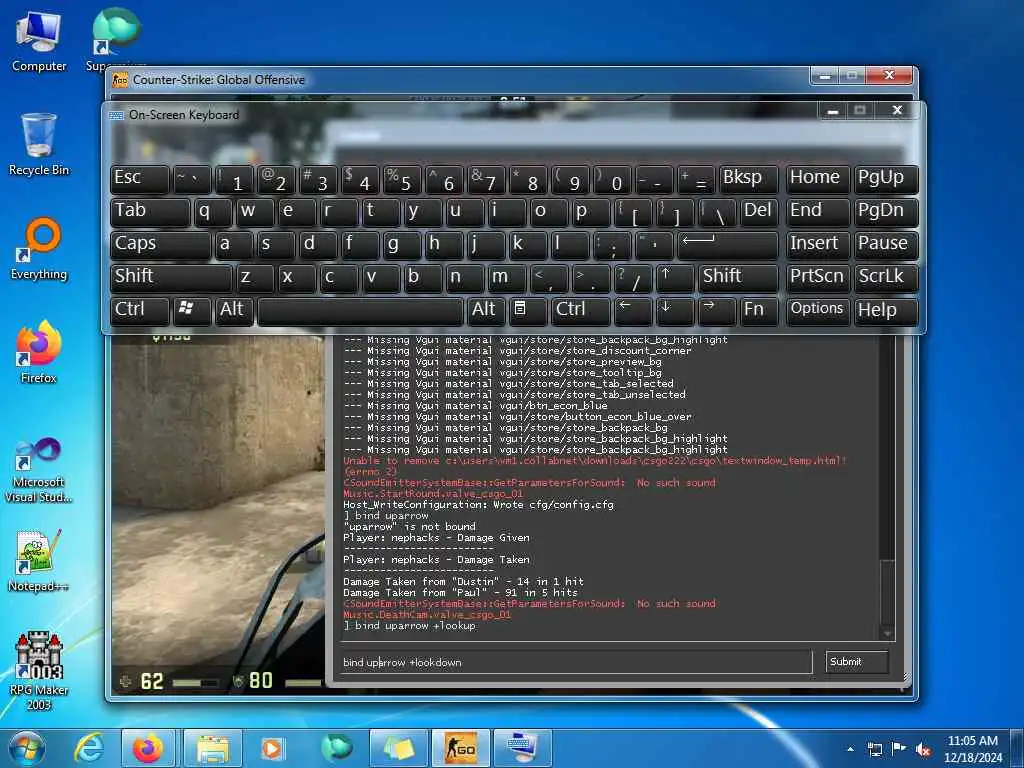
Task: Tap the right arrow key on keyboard
Action: click(716, 310)
